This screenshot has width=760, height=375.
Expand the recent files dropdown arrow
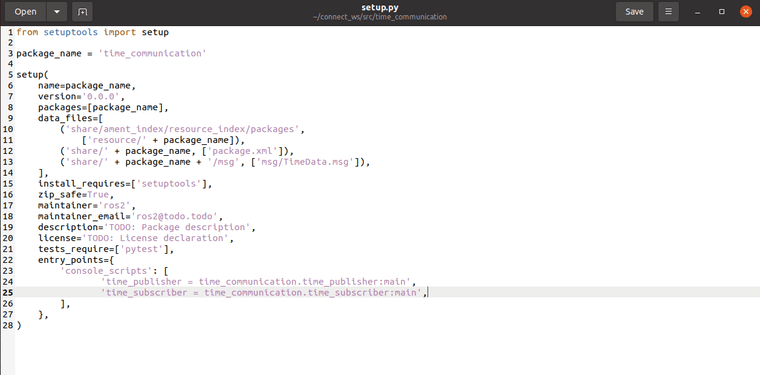coord(57,12)
